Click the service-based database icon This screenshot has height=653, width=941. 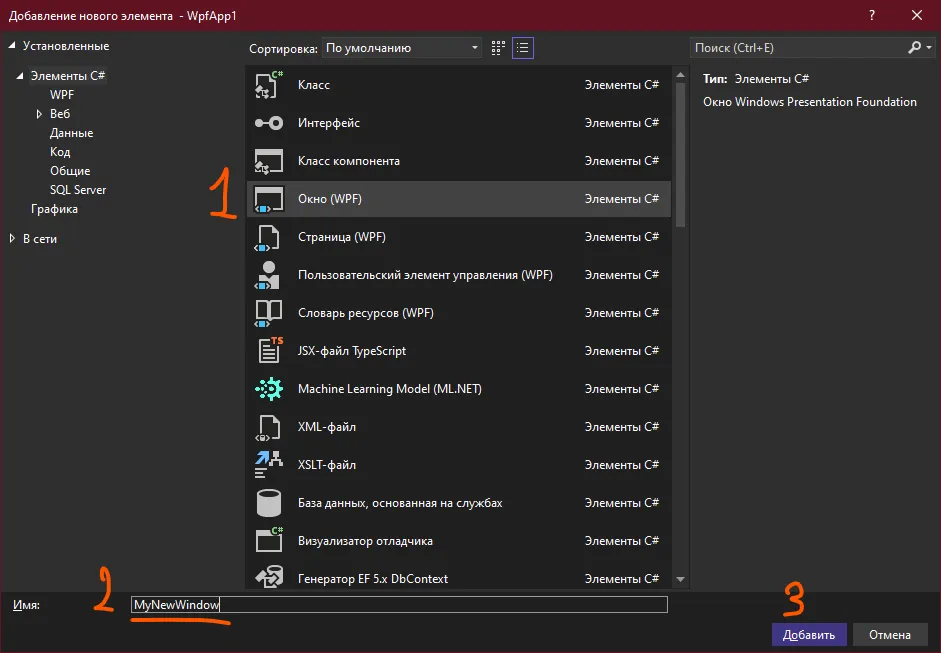pos(268,503)
